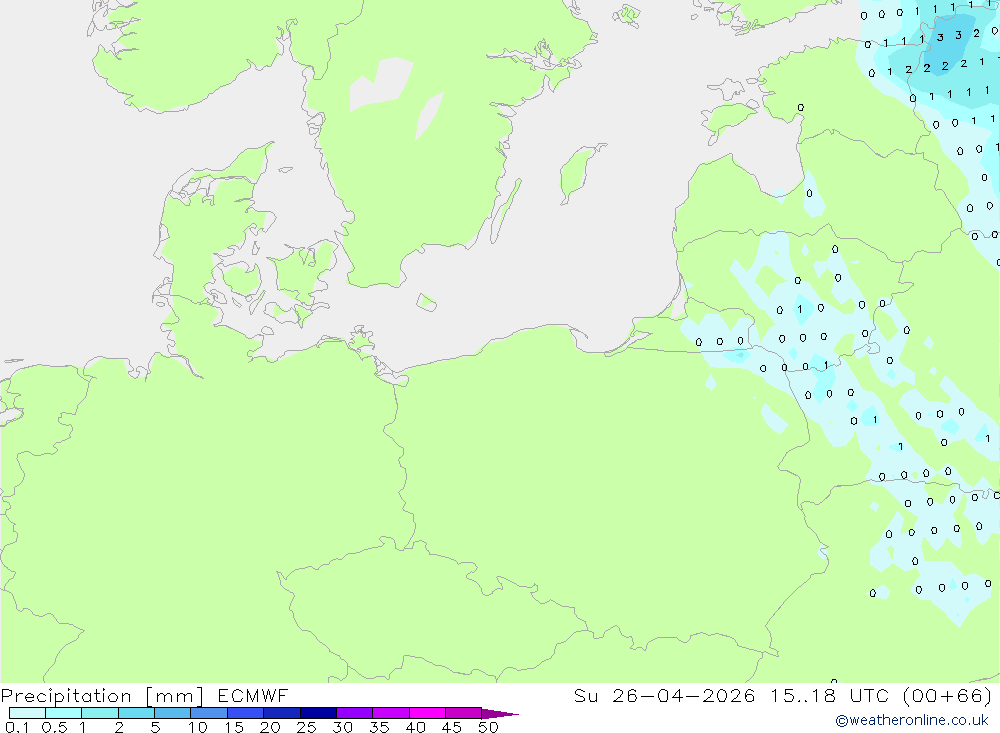1000x733 pixels.
Task: Click the '35' legend value
Action: [x=379, y=727]
